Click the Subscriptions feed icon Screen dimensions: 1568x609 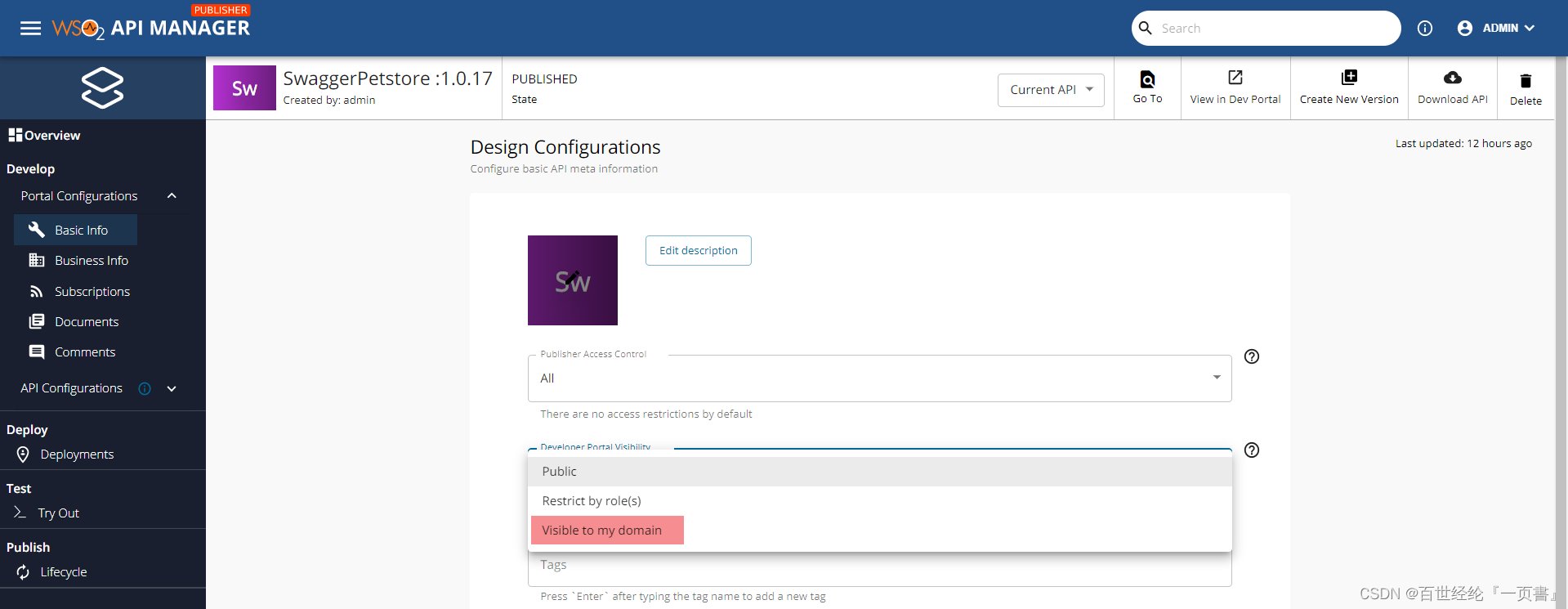37,291
